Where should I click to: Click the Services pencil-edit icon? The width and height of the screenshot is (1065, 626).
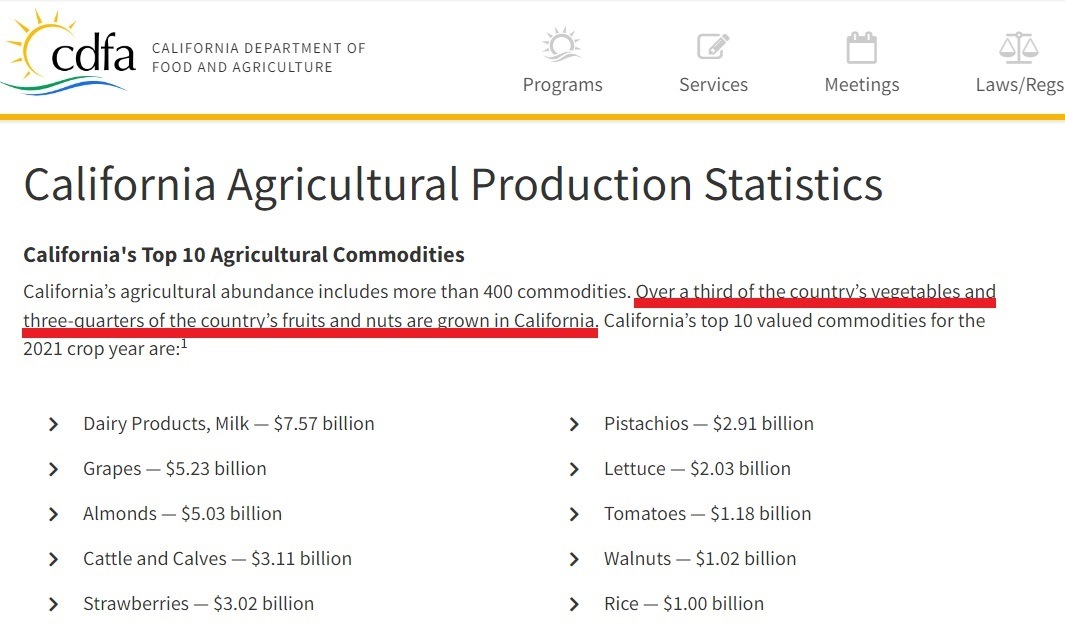pyautogui.click(x=713, y=46)
